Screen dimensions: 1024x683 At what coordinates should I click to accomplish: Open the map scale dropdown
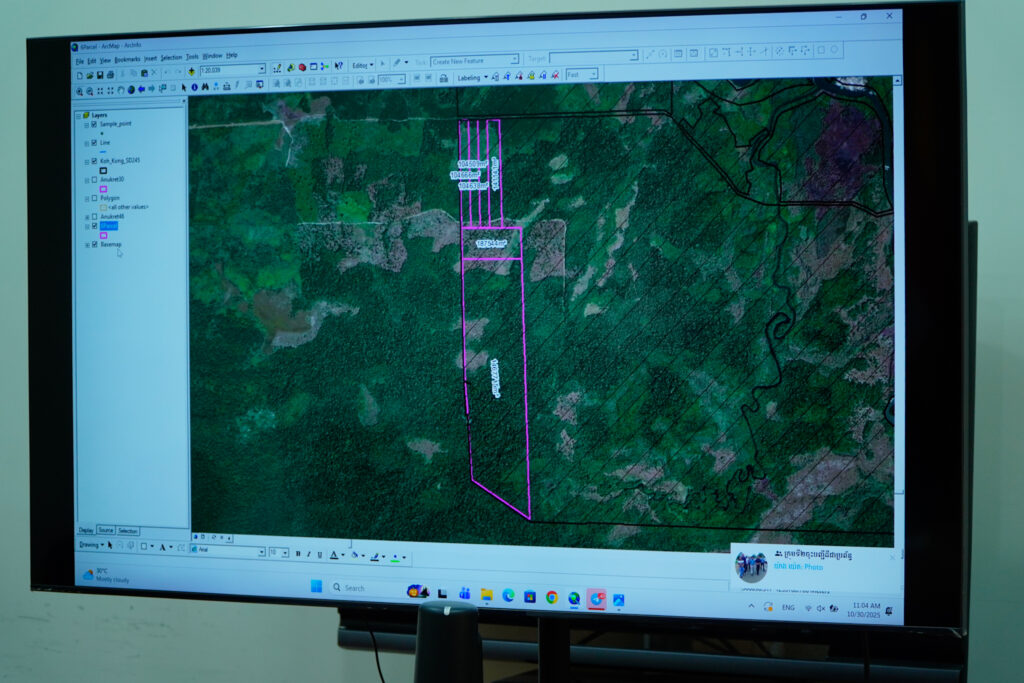click(262, 70)
